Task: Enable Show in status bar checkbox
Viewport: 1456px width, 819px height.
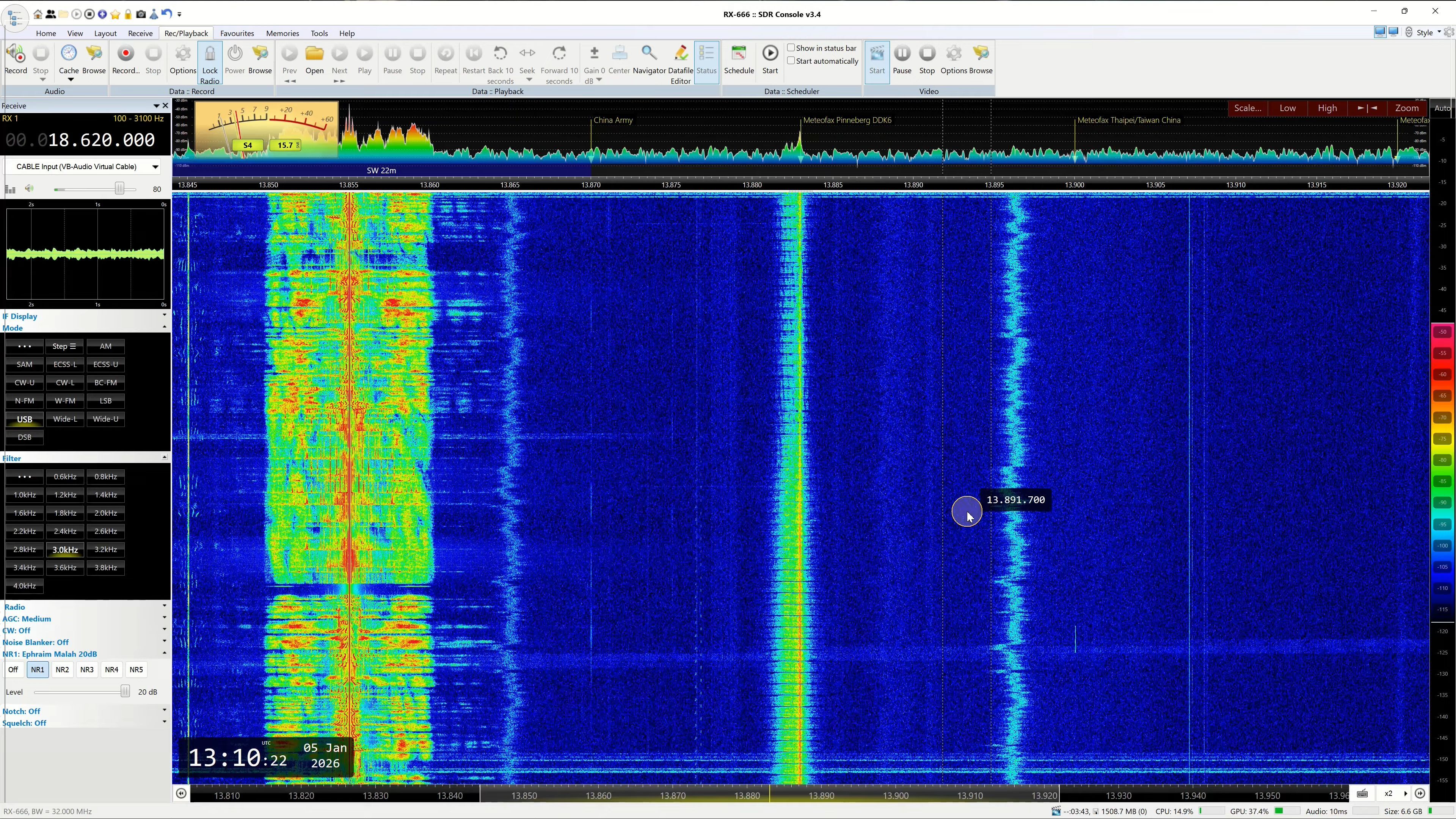Action: pos(791,48)
